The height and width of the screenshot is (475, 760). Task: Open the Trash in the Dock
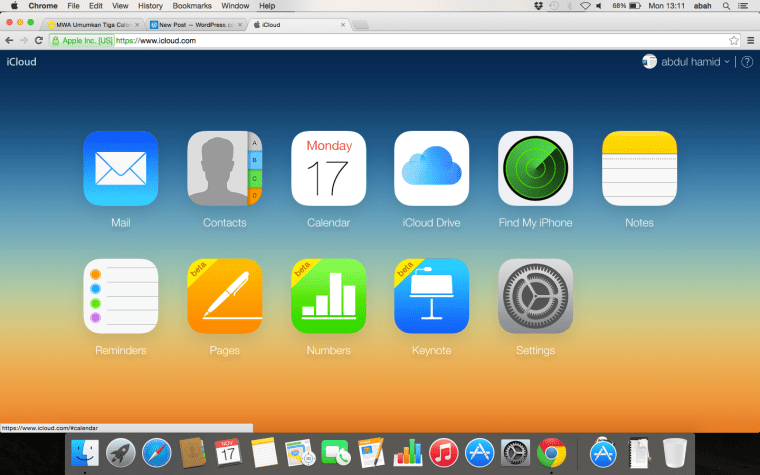(x=675, y=453)
